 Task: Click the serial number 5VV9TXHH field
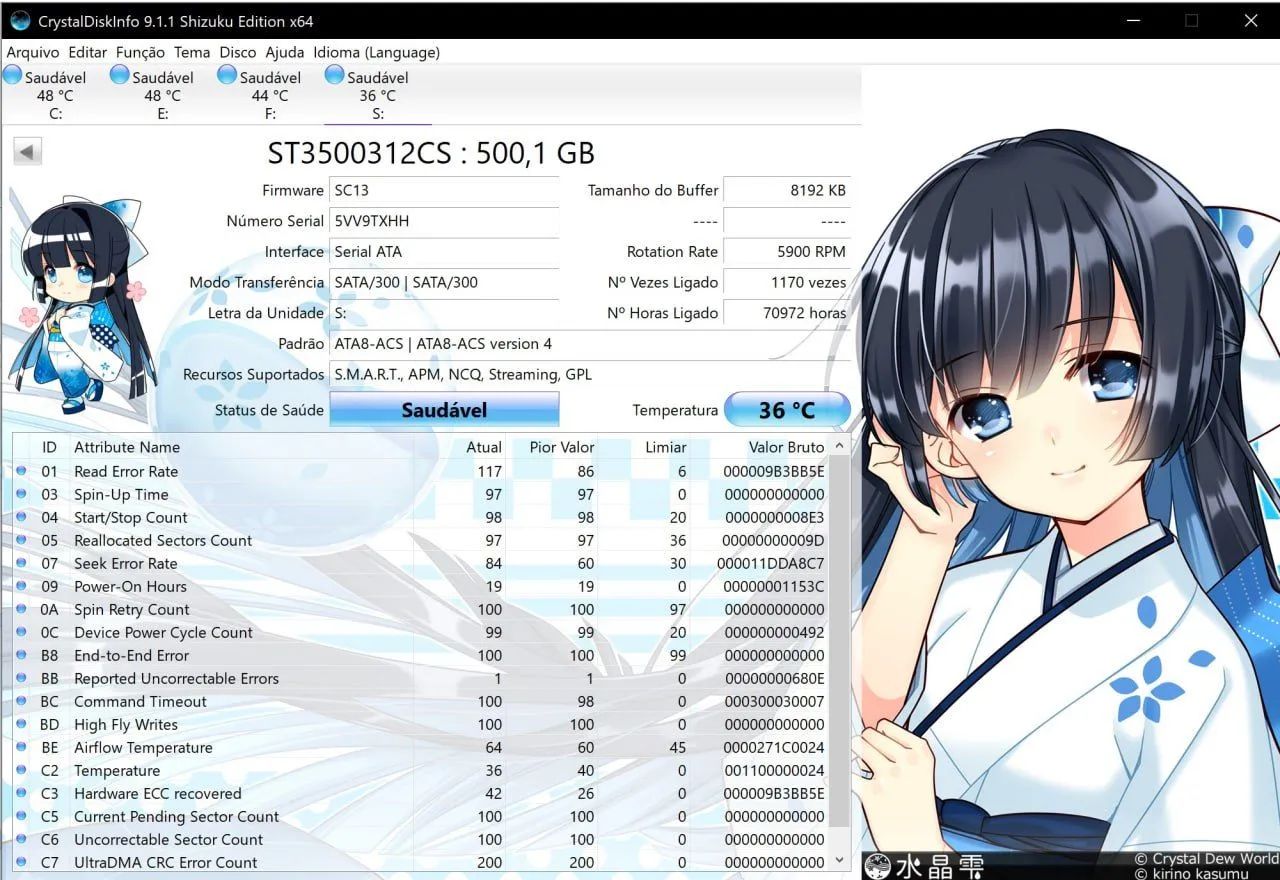pyautogui.click(x=444, y=221)
